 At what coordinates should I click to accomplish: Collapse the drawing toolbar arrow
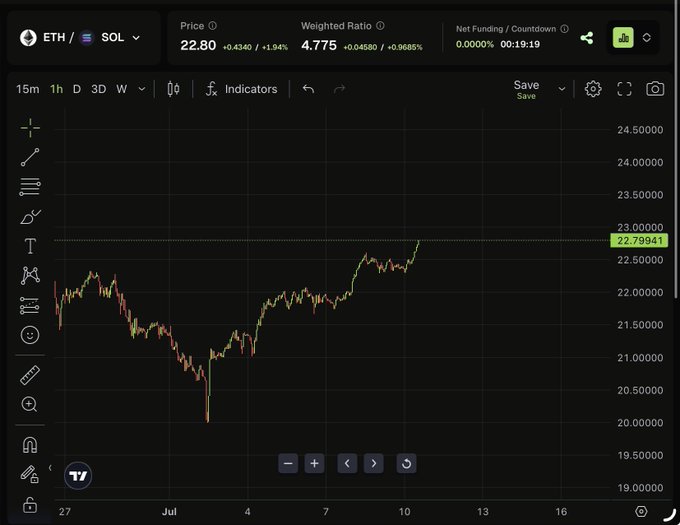click(50, 468)
